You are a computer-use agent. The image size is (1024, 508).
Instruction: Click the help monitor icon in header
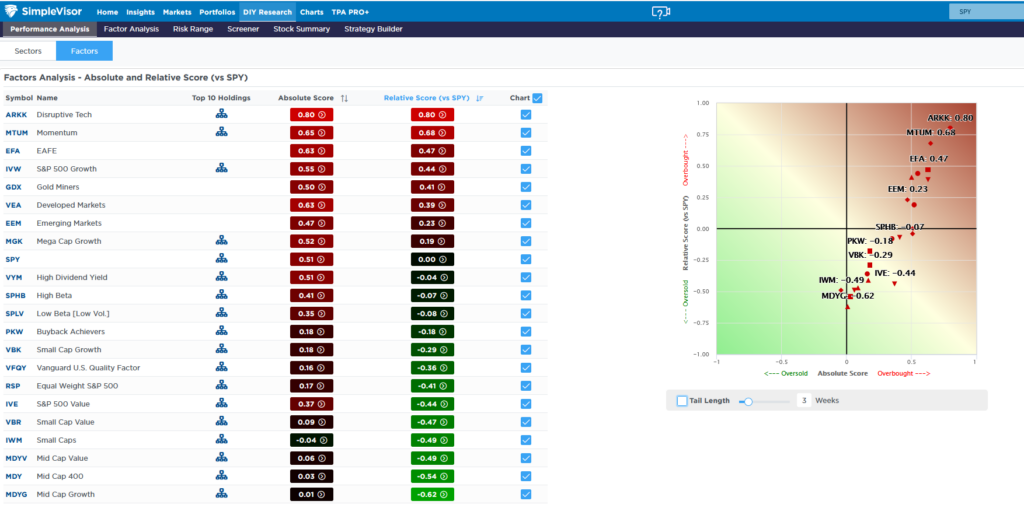[x=660, y=12]
